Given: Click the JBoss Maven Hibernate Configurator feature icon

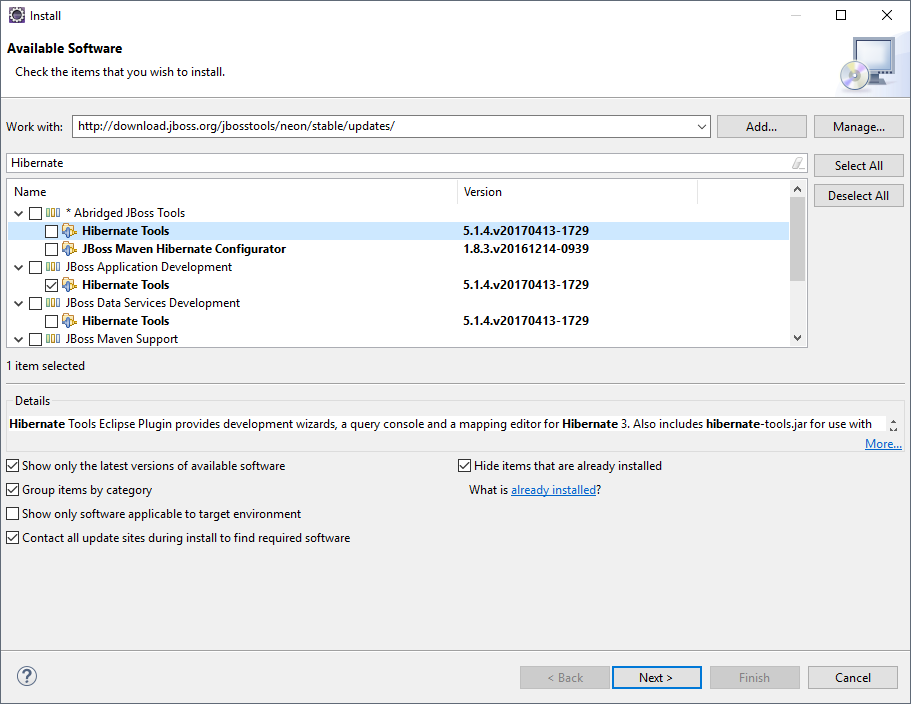Looking at the screenshot, I should point(69,249).
